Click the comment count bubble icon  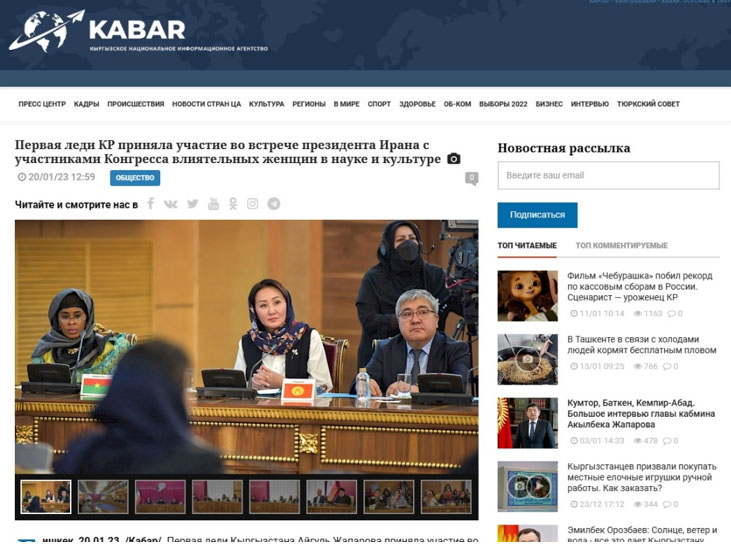pos(471,178)
